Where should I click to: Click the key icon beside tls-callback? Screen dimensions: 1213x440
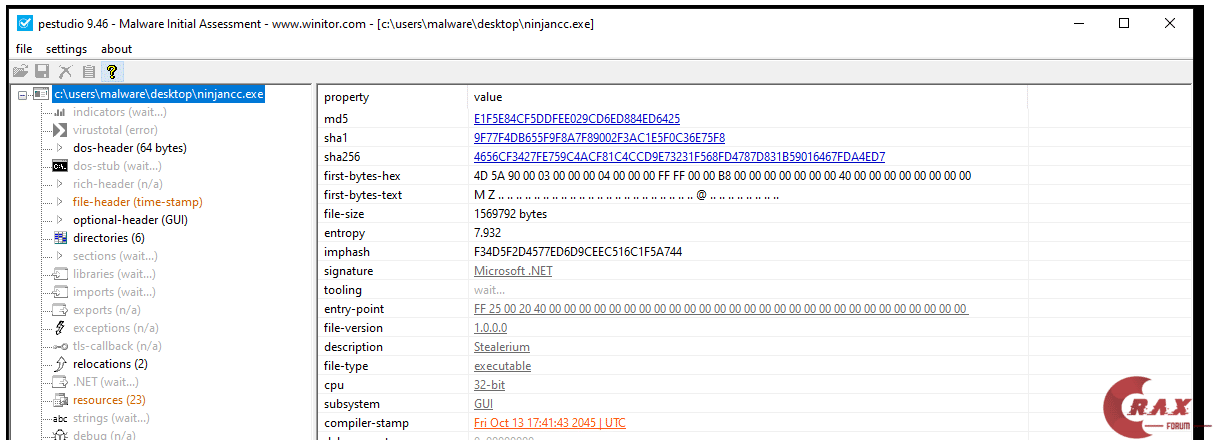(x=60, y=346)
